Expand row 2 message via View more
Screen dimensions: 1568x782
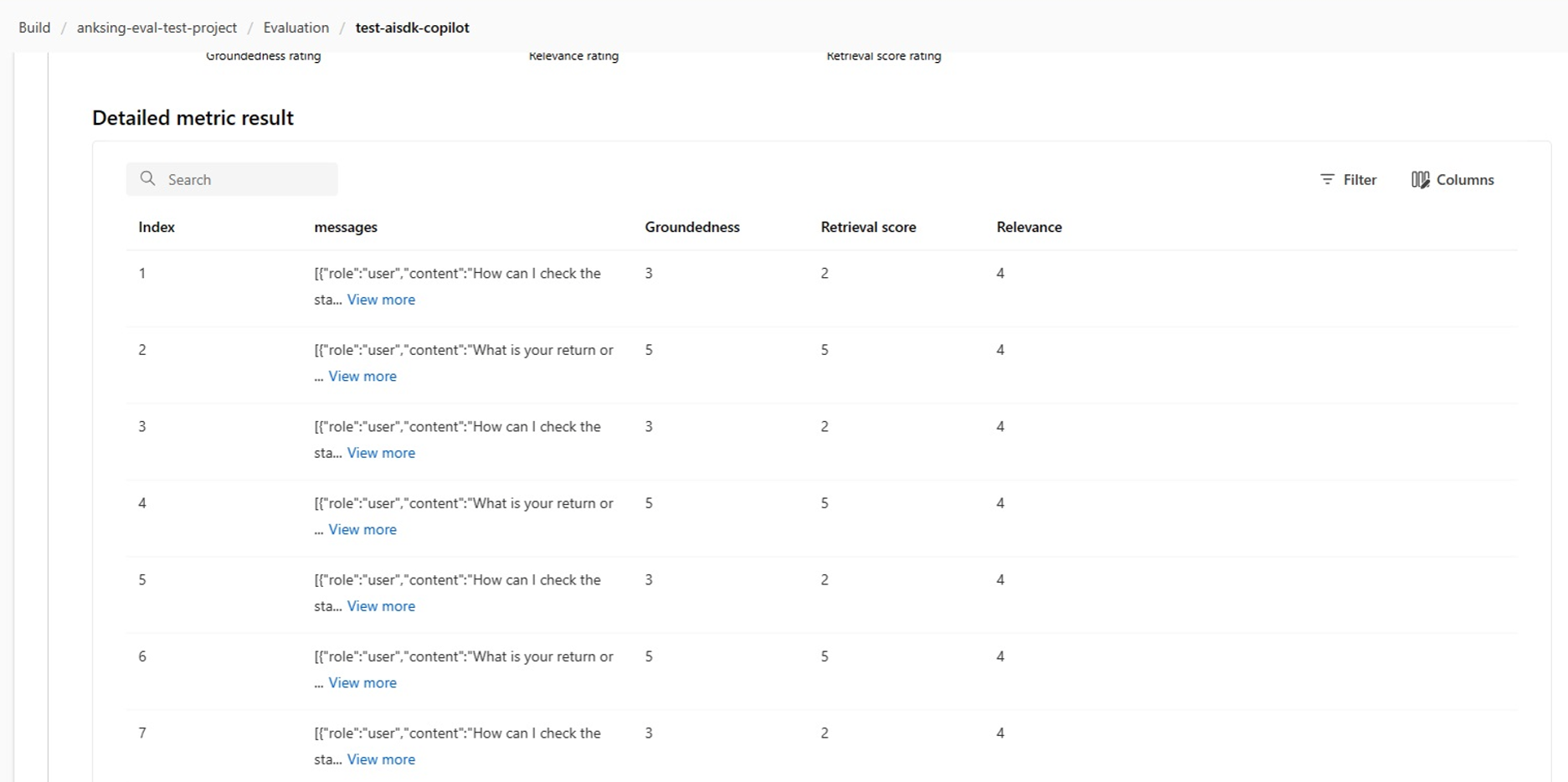point(362,377)
